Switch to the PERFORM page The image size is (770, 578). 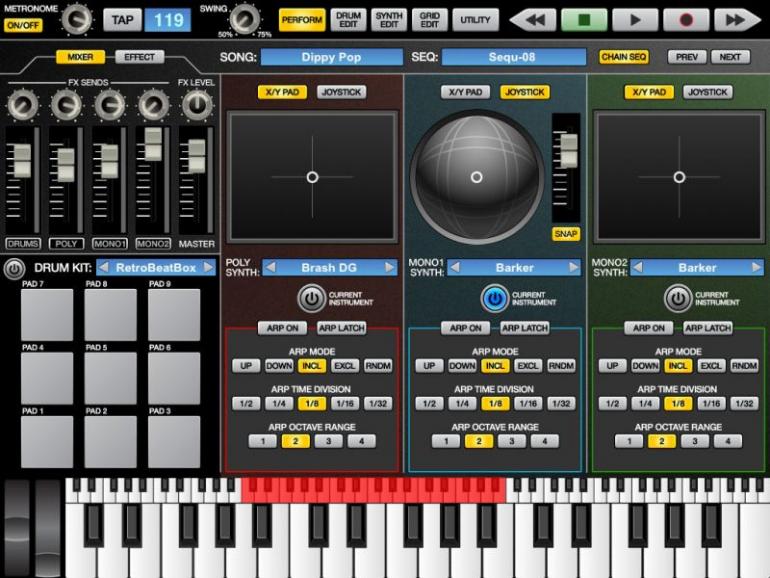coord(302,20)
